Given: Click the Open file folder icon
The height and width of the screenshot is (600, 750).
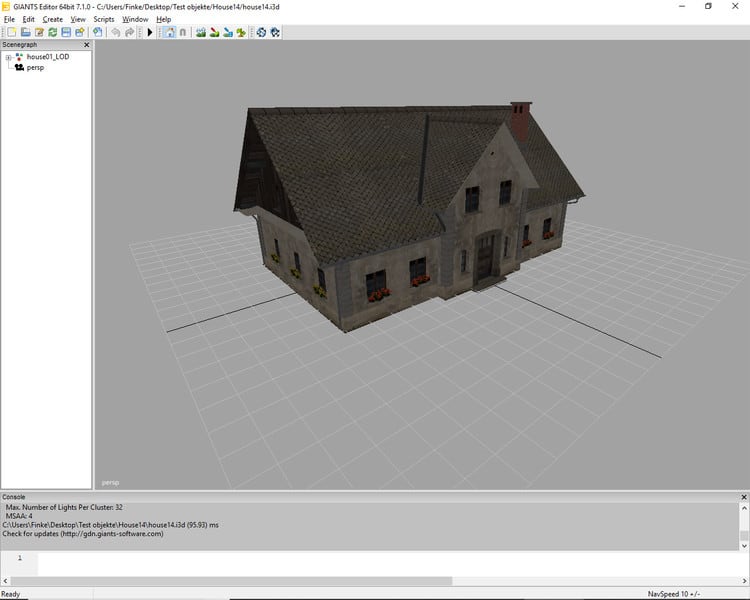Looking at the screenshot, I should tap(25, 33).
